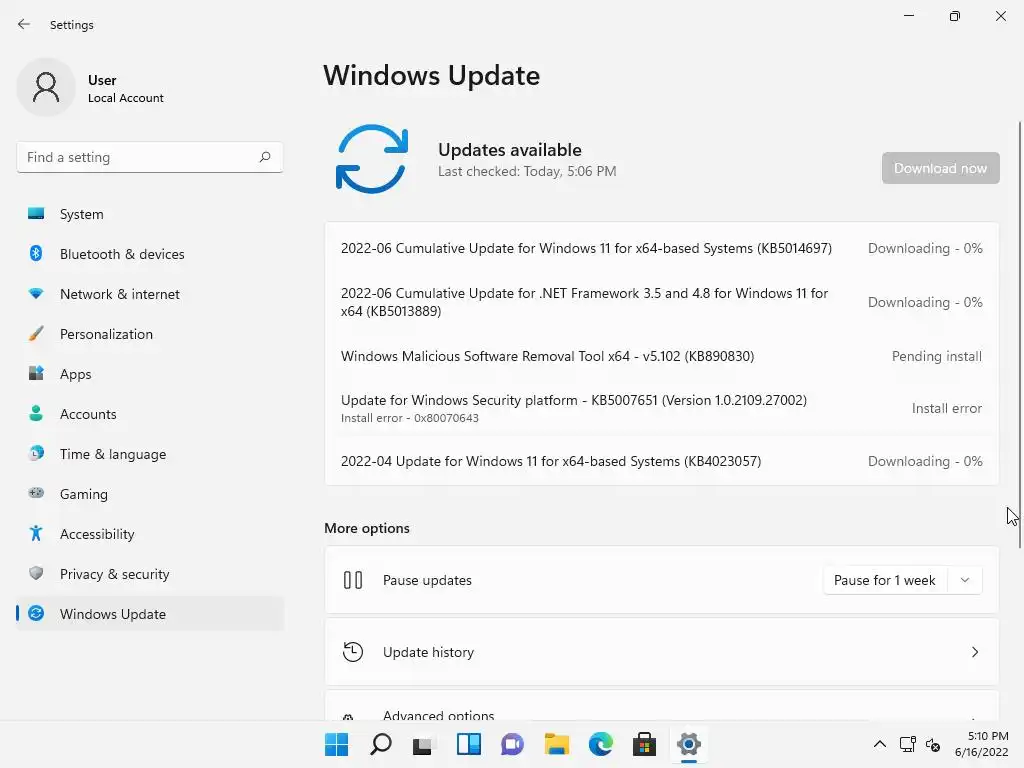Open Task View from the taskbar
Viewport: 1024px width, 768px height.
pos(424,744)
